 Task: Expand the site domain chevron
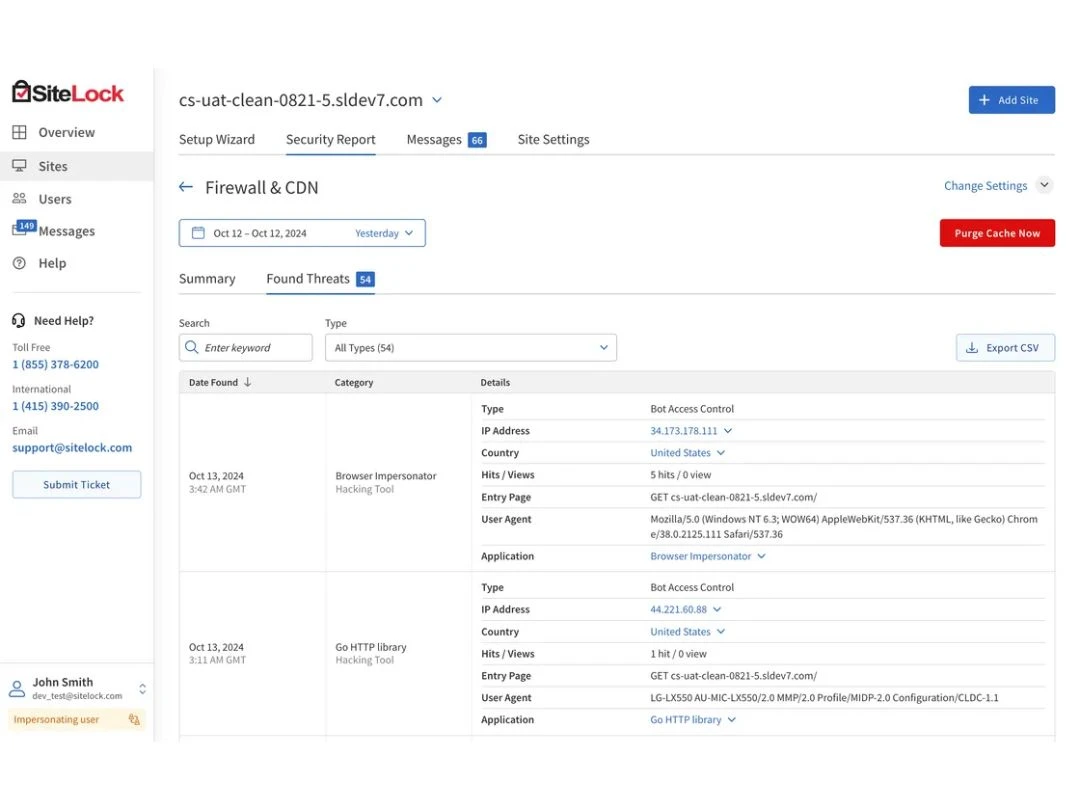pyautogui.click(x=437, y=100)
